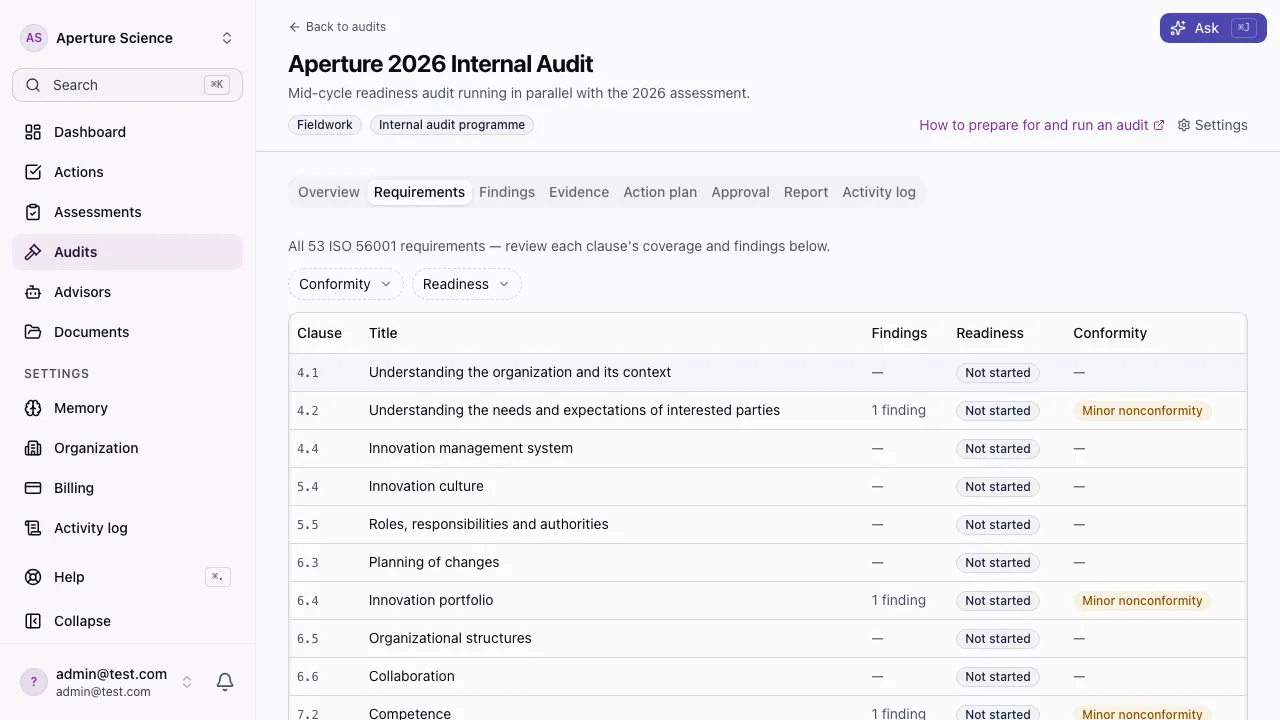
Task: Open Billing settings in the sidebar
Action: point(128,488)
